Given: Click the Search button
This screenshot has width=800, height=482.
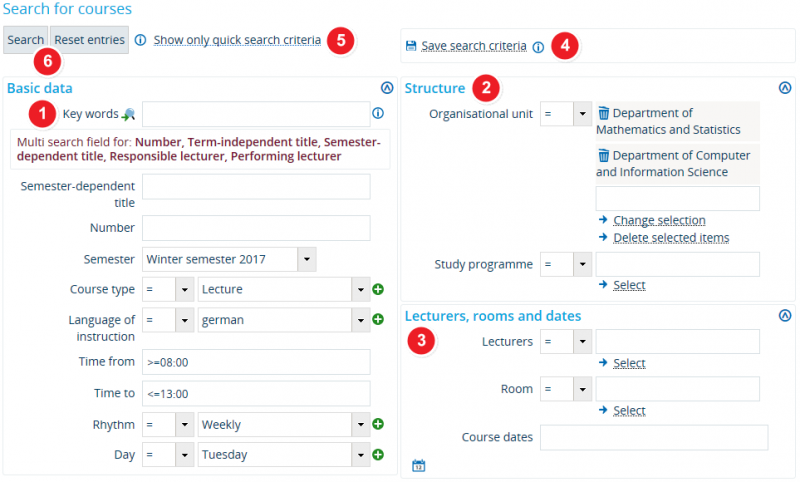Looking at the screenshot, I should (x=26, y=40).
